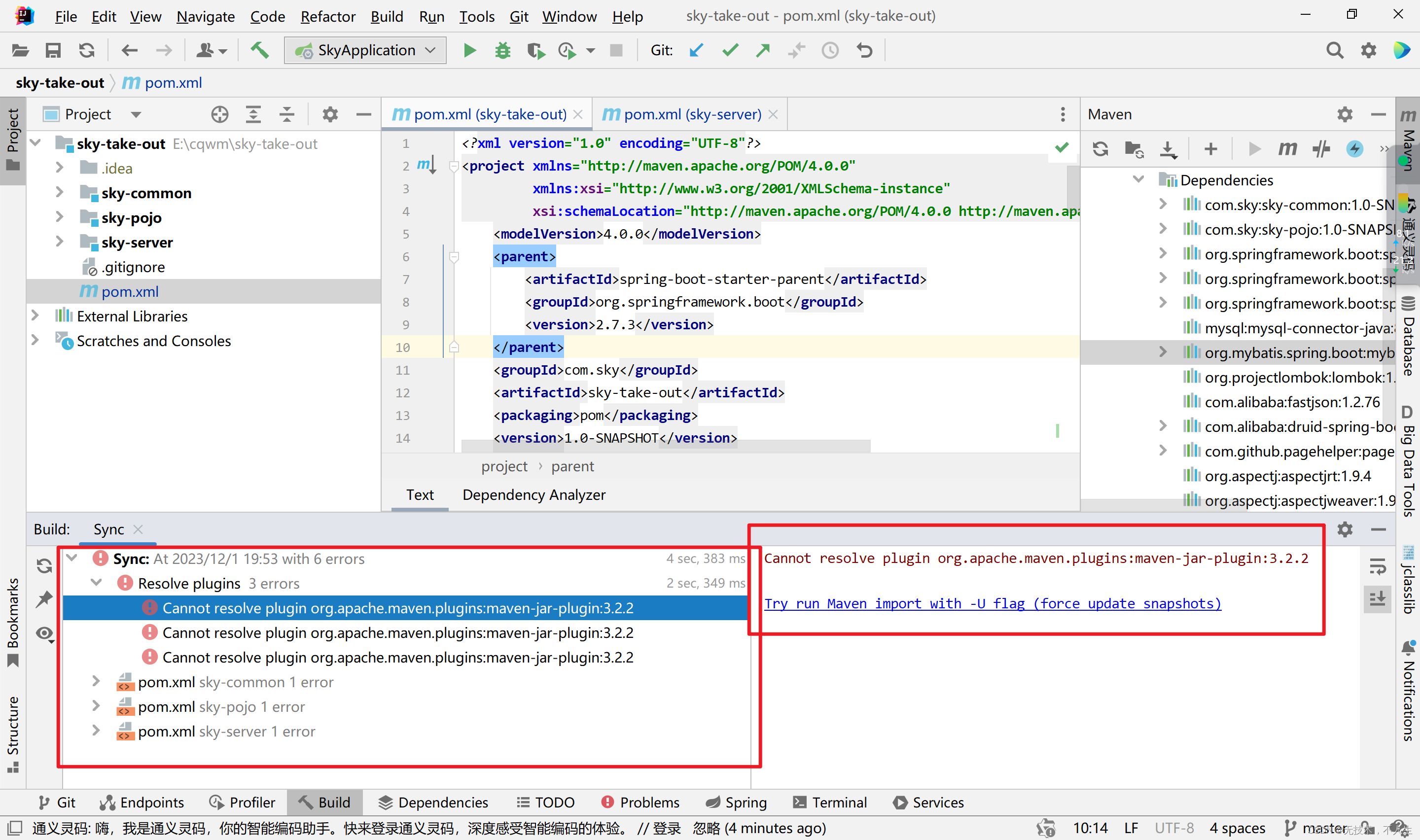Click Execute Maven Goal icon
The image size is (1420, 840).
(x=1287, y=149)
